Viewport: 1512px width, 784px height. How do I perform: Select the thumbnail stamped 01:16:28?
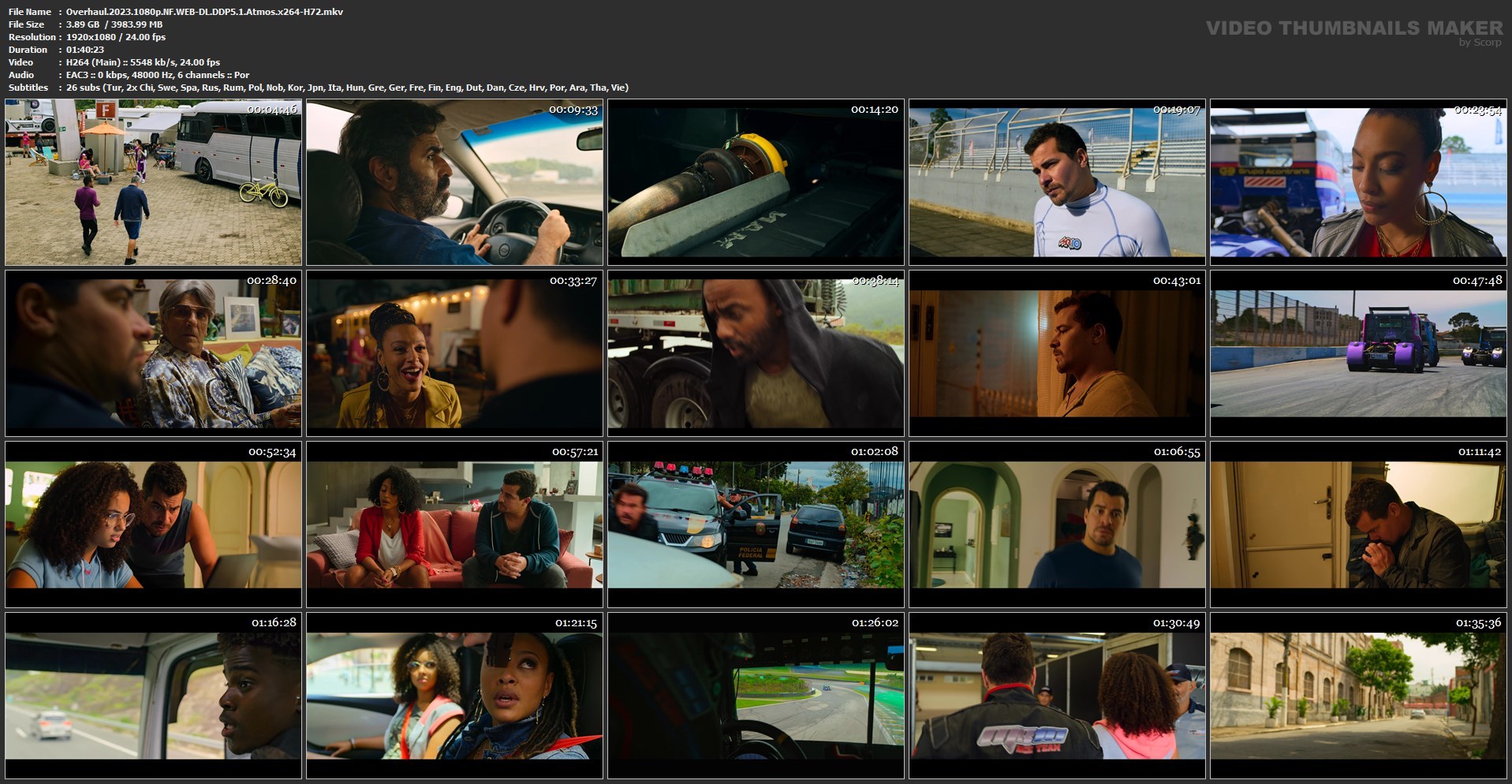pyautogui.click(x=153, y=696)
